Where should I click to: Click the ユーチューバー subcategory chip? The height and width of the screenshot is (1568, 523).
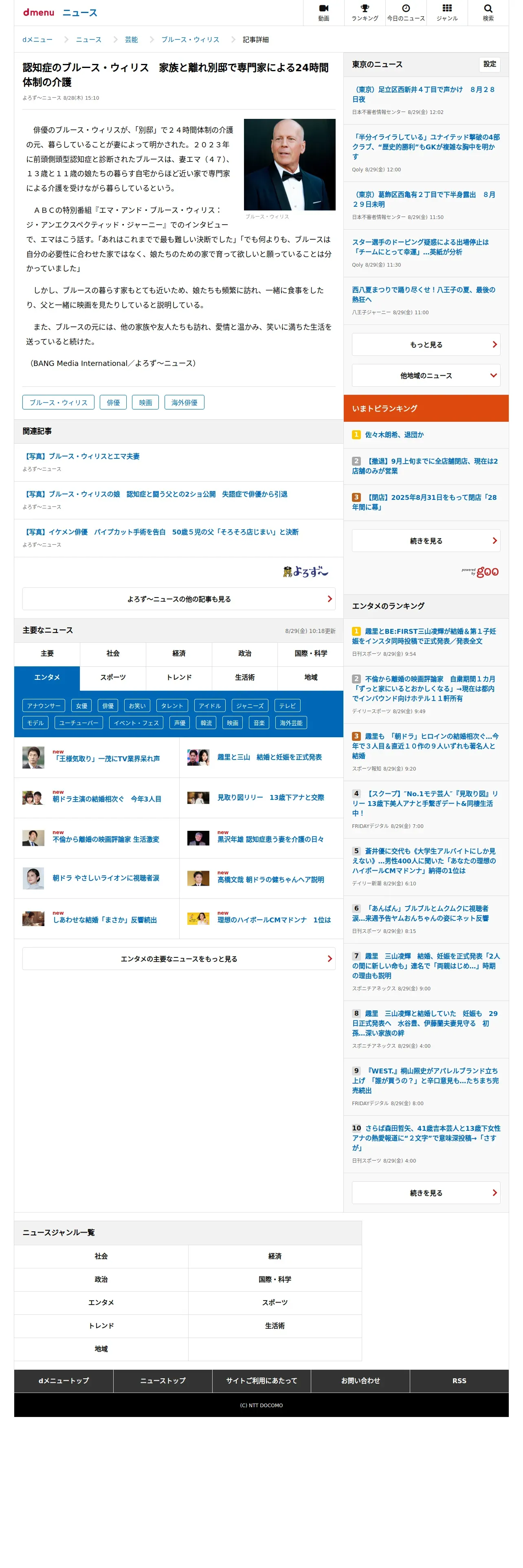point(79,723)
